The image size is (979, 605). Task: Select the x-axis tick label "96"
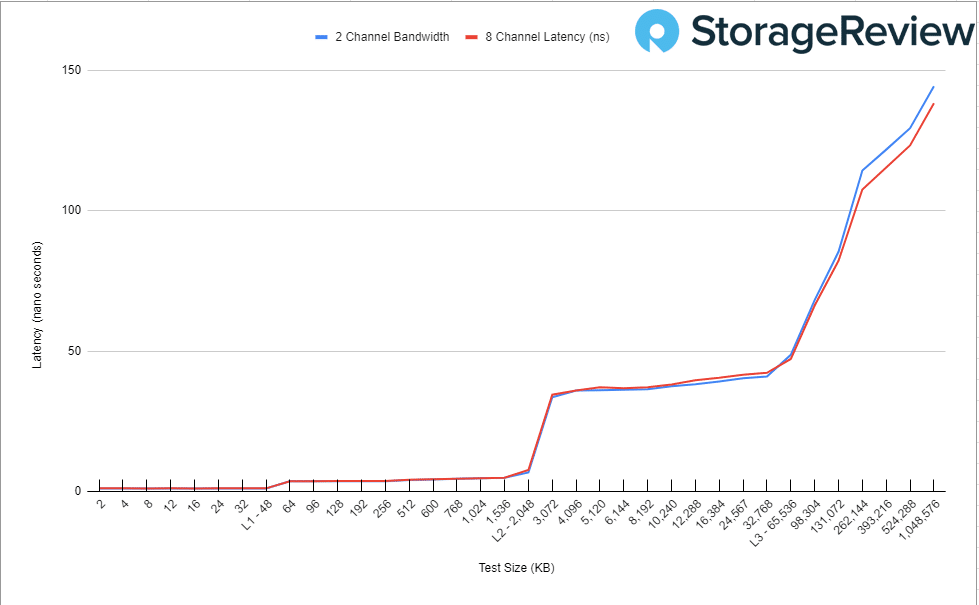tap(313, 506)
